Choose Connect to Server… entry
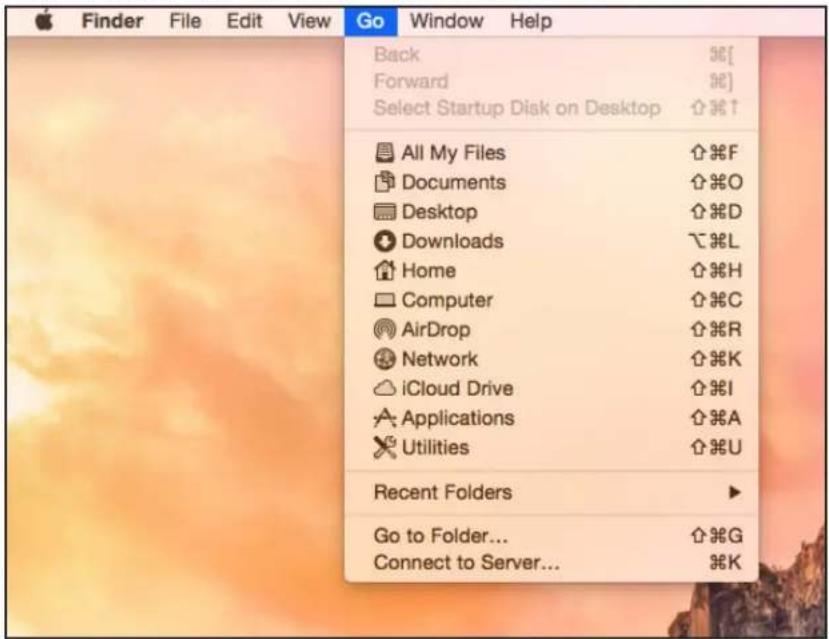 [551, 562]
